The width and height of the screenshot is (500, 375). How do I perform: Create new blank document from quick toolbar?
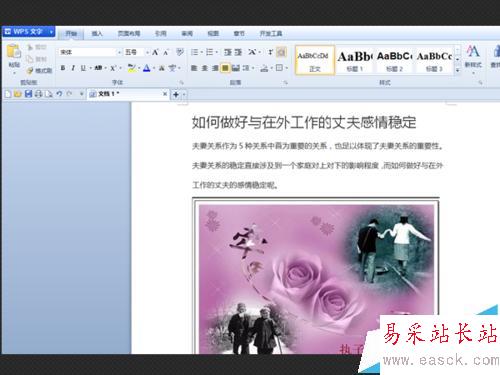8,94
